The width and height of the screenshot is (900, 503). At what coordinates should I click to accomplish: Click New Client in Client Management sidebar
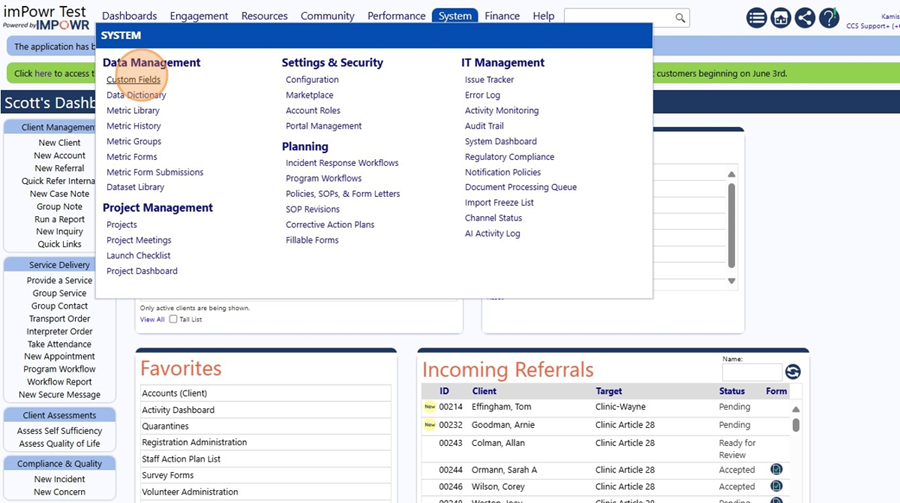[60, 143]
